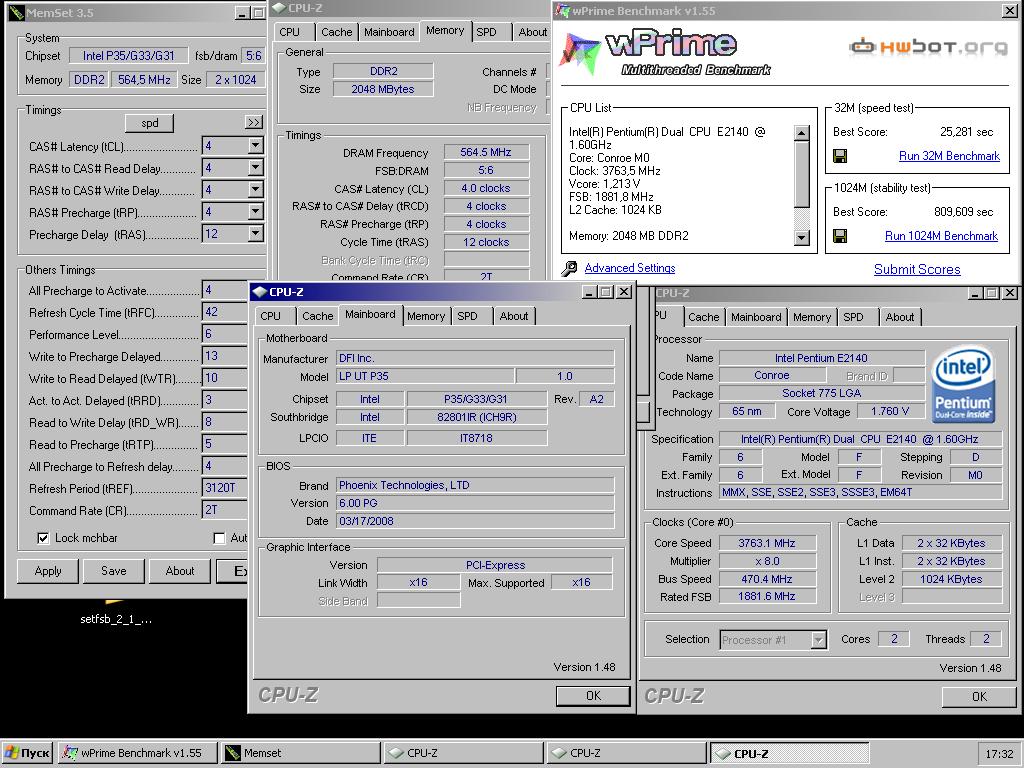Expand MemSet timings with the >> button
Screen dimensions: 1024x768
(253, 122)
